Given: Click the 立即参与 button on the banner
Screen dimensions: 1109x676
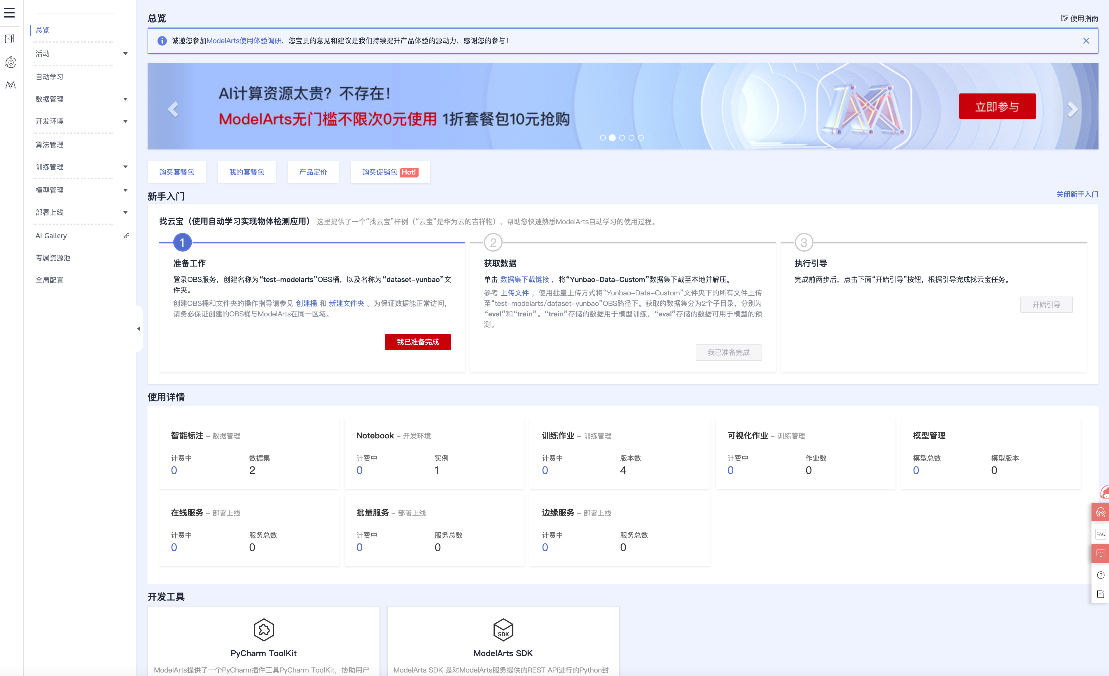Looking at the screenshot, I should (997, 105).
